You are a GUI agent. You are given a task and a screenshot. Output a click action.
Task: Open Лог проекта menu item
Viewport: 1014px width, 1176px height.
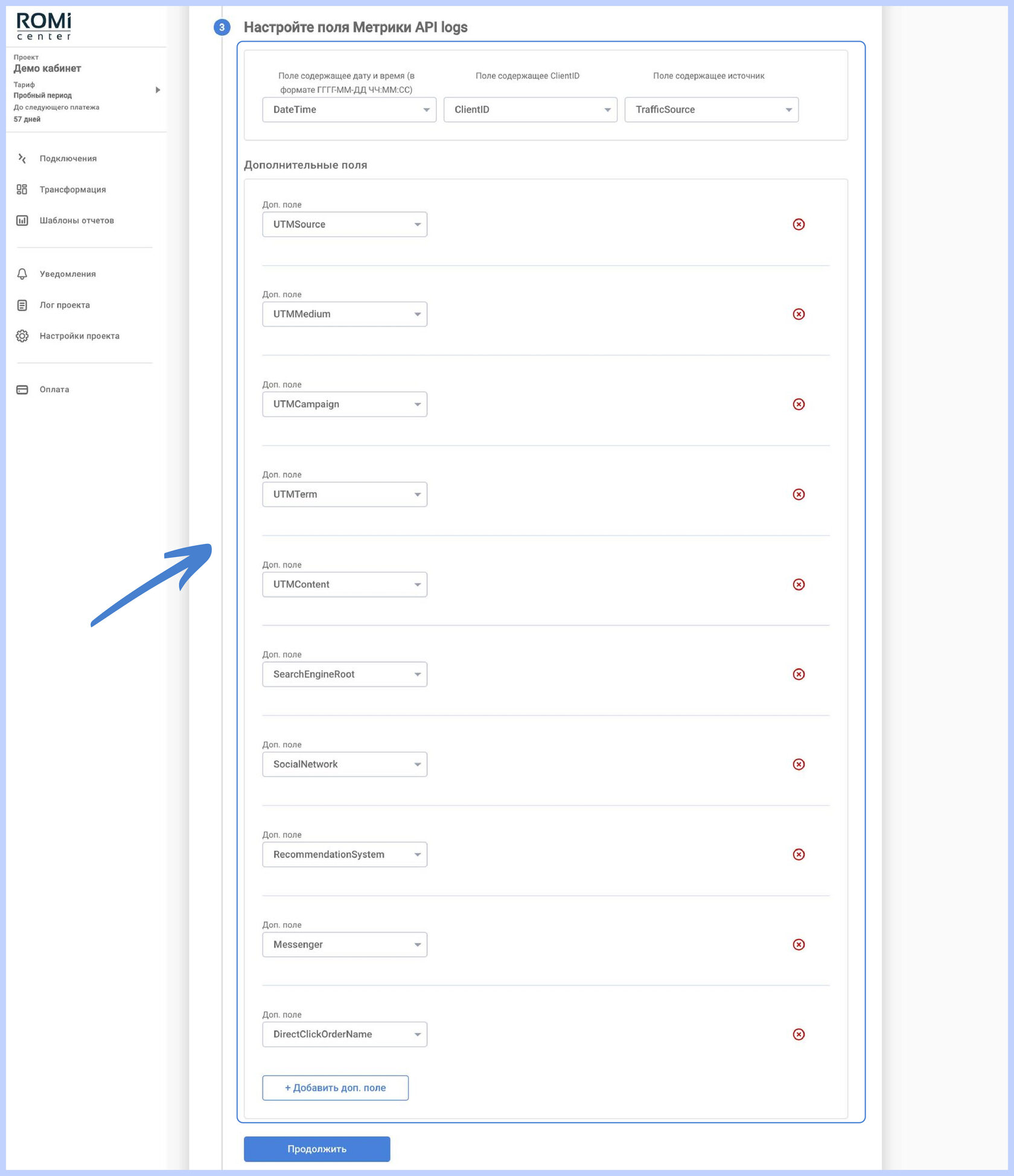pos(65,305)
